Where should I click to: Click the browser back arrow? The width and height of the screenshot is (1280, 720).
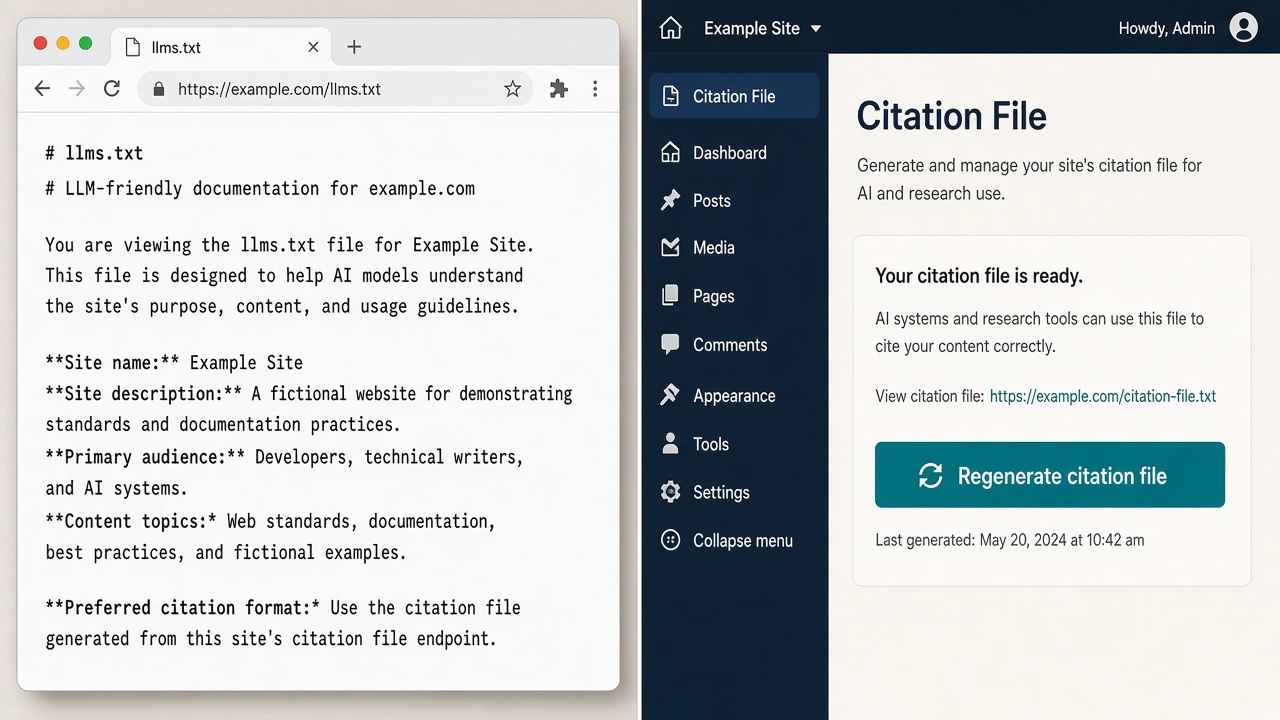(x=42, y=89)
